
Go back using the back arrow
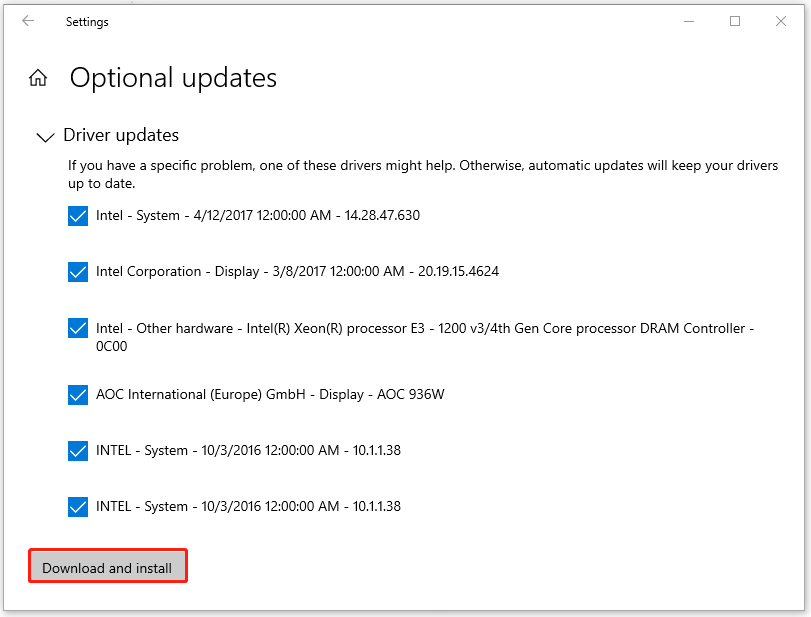point(28,21)
